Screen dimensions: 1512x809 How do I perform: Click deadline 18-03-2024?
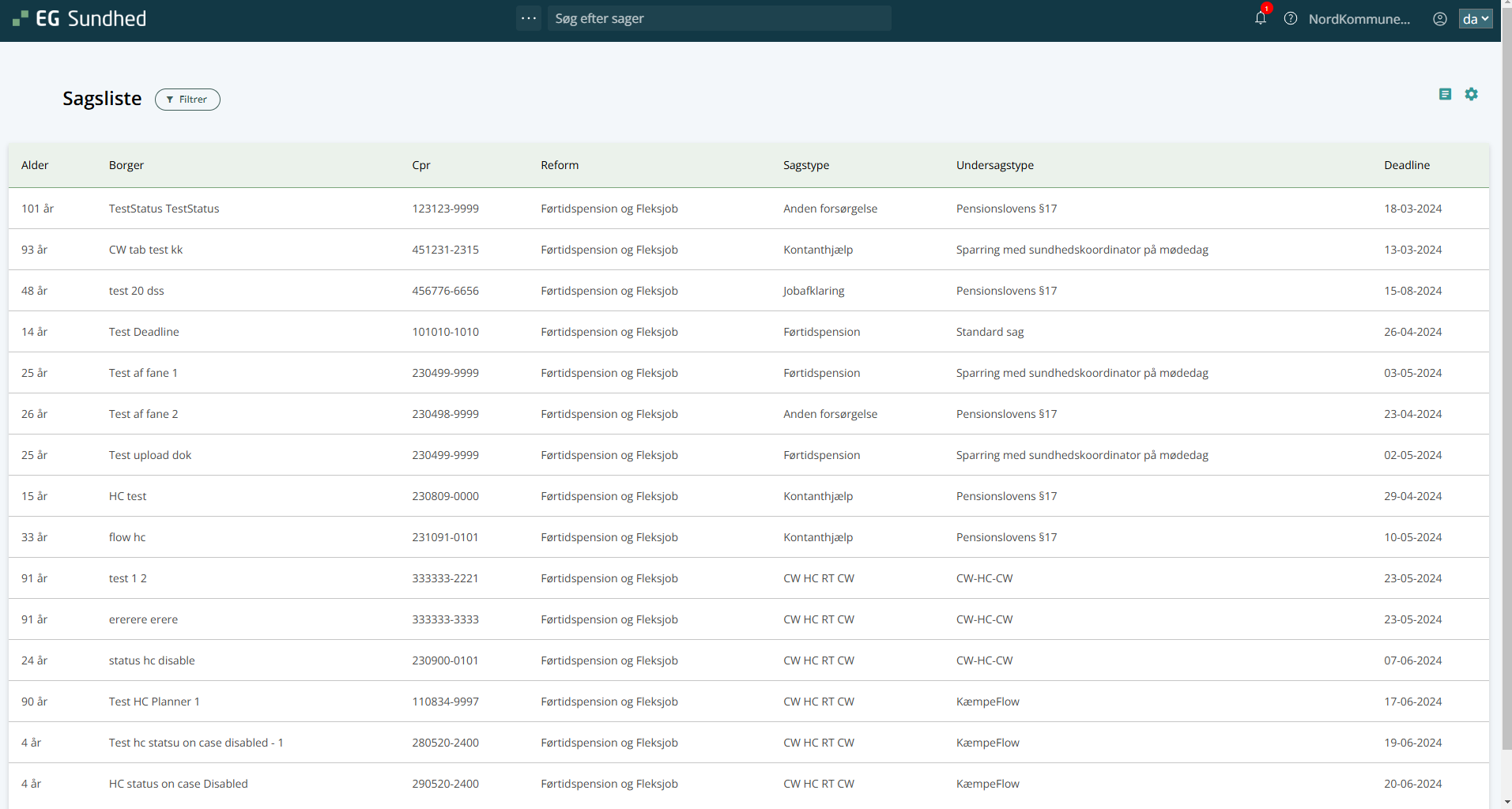pos(1413,209)
